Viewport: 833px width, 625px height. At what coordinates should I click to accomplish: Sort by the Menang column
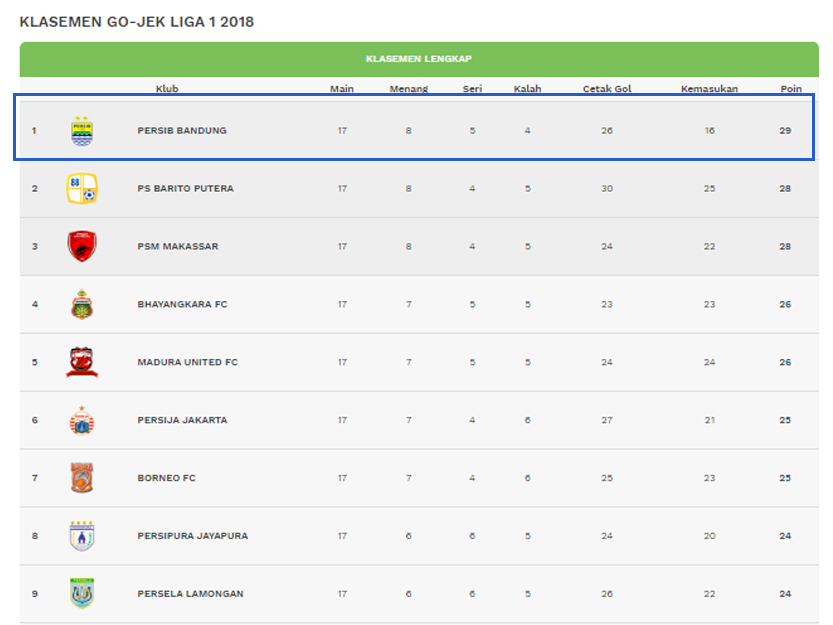pyautogui.click(x=408, y=88)
